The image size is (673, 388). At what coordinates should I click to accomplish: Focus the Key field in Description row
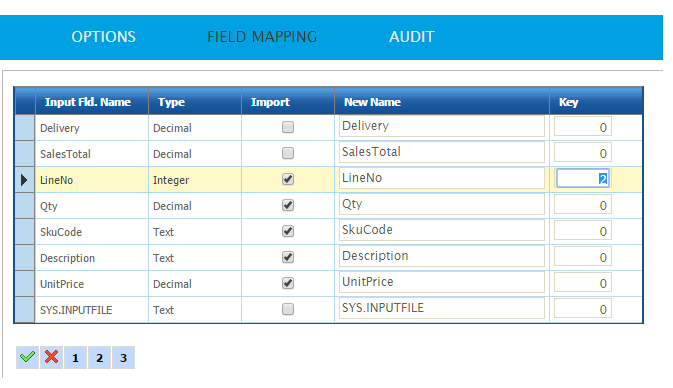582,257
